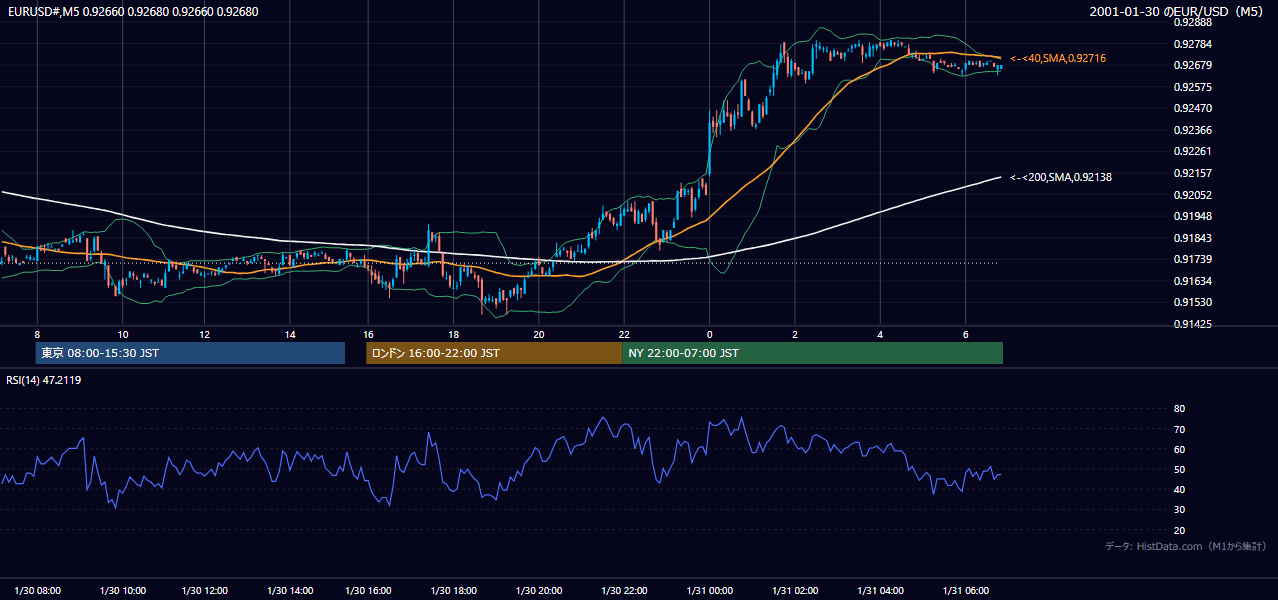Click RSI axis level 50

[1179, 469]
